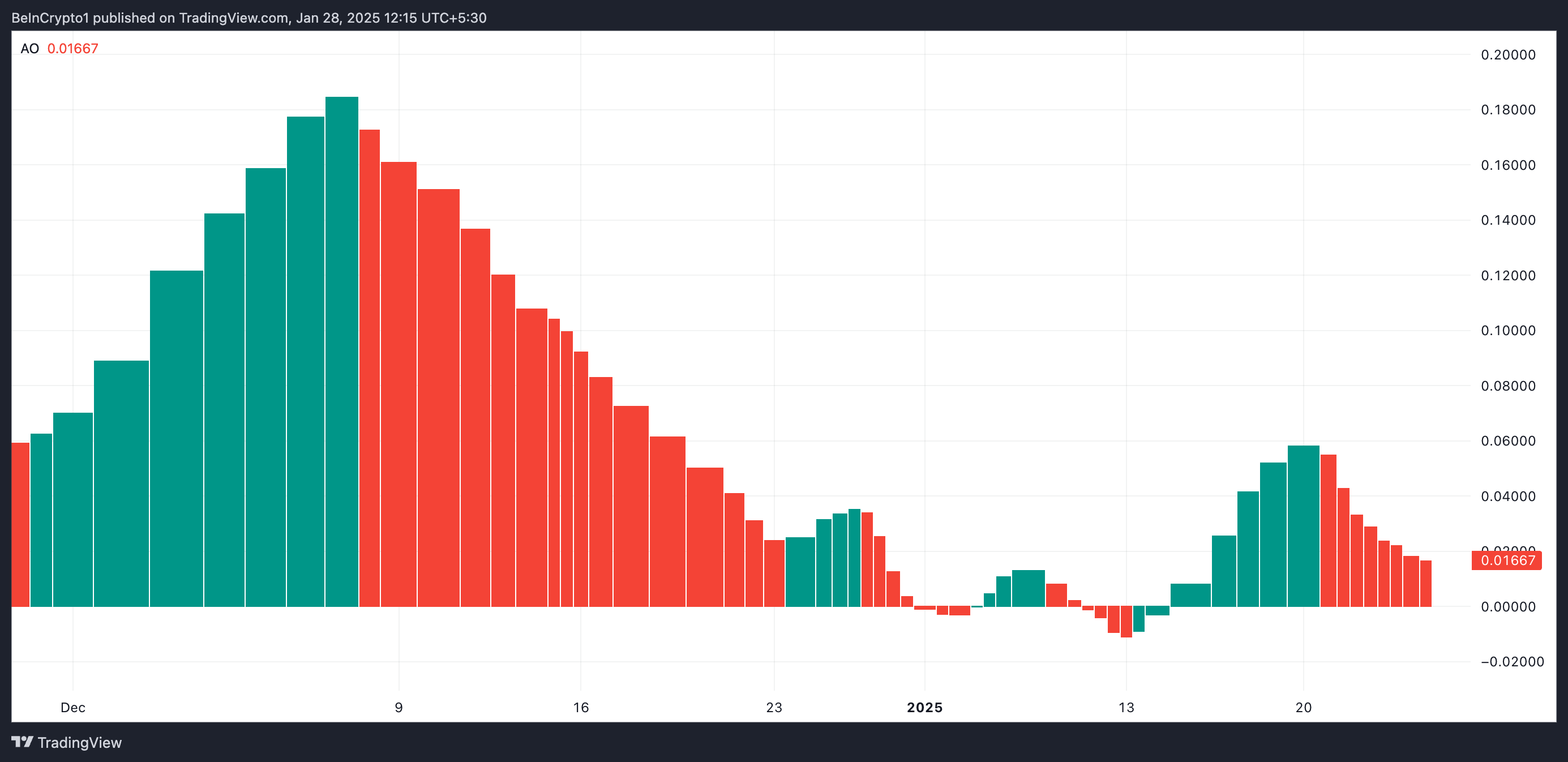
Task: Click the red 0.01667 AO value
Action: point(72,49)
